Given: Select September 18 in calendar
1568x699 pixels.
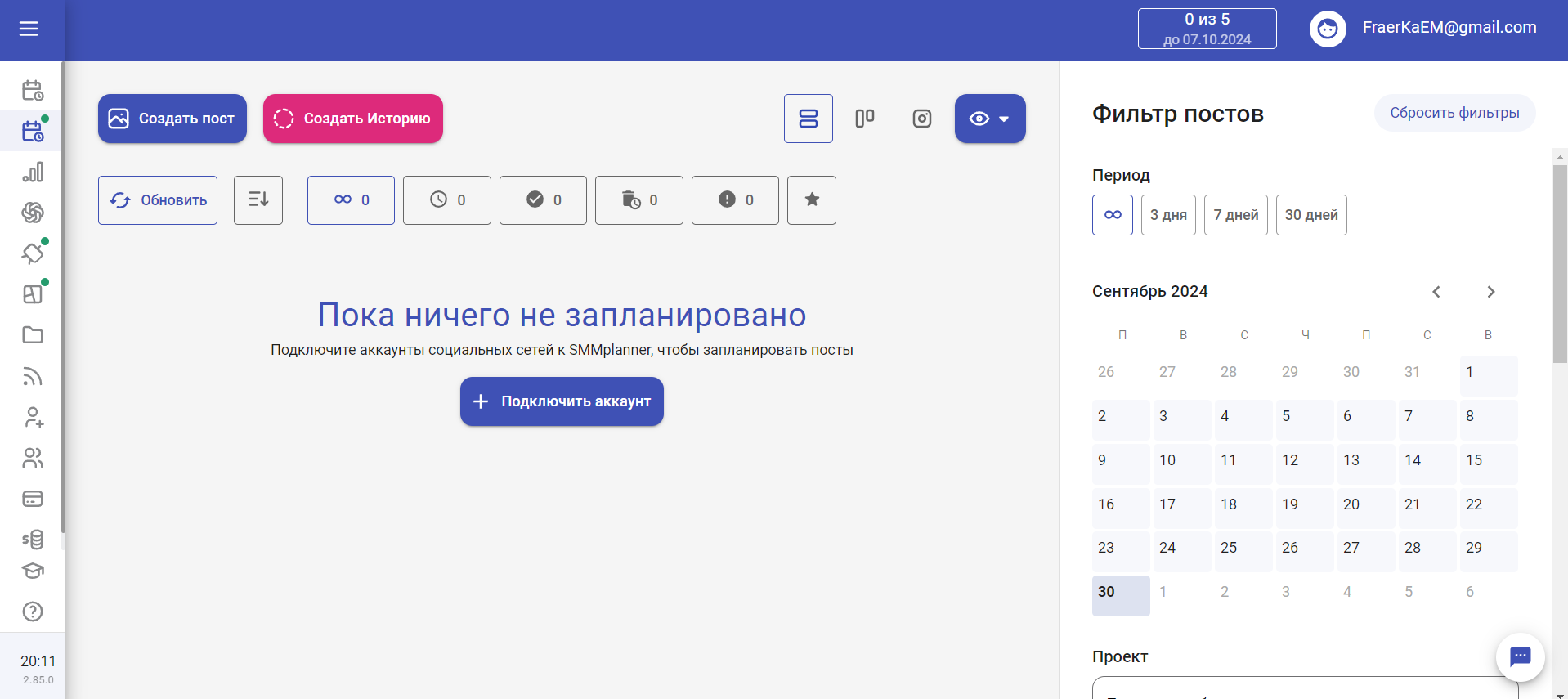Looking at the screenshot, I should (x=1243, y=509).
